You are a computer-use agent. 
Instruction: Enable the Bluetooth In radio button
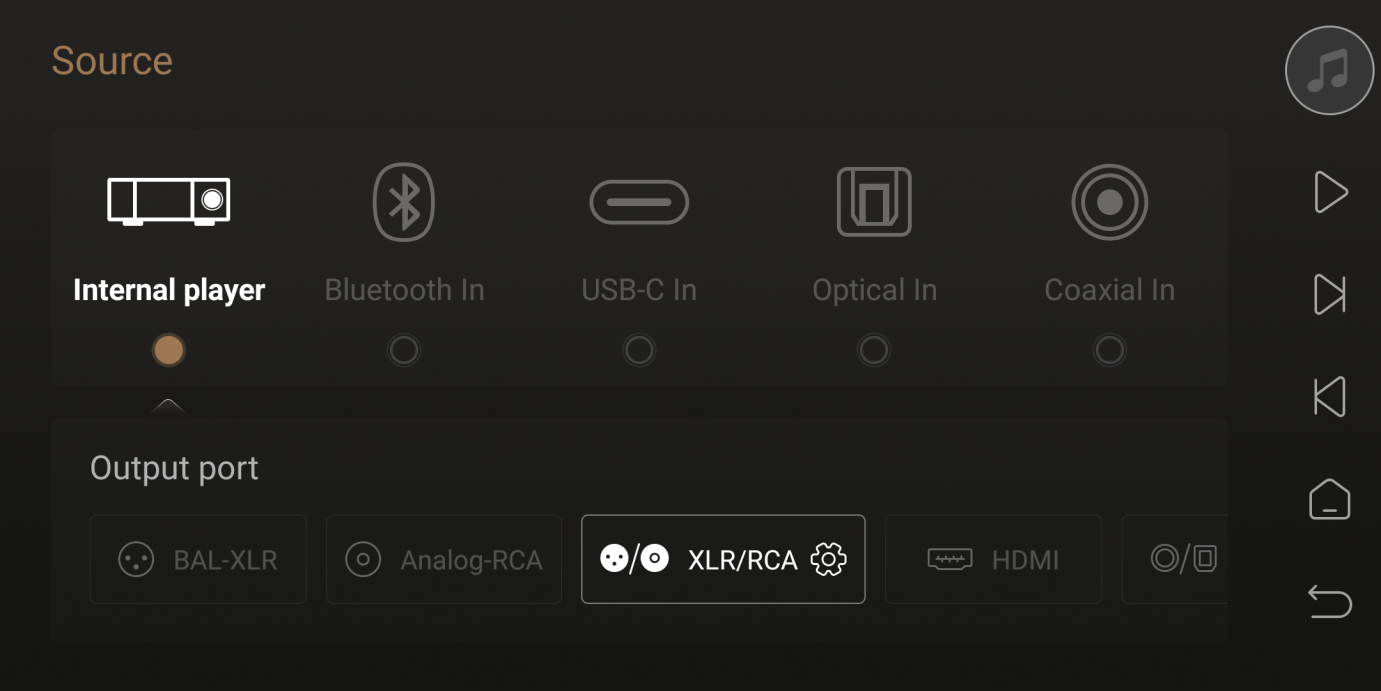tap(404, 350)
